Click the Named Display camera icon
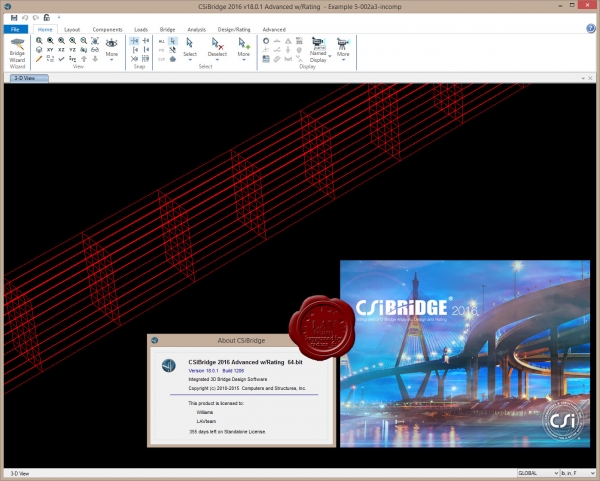 [x=318, y=43]
